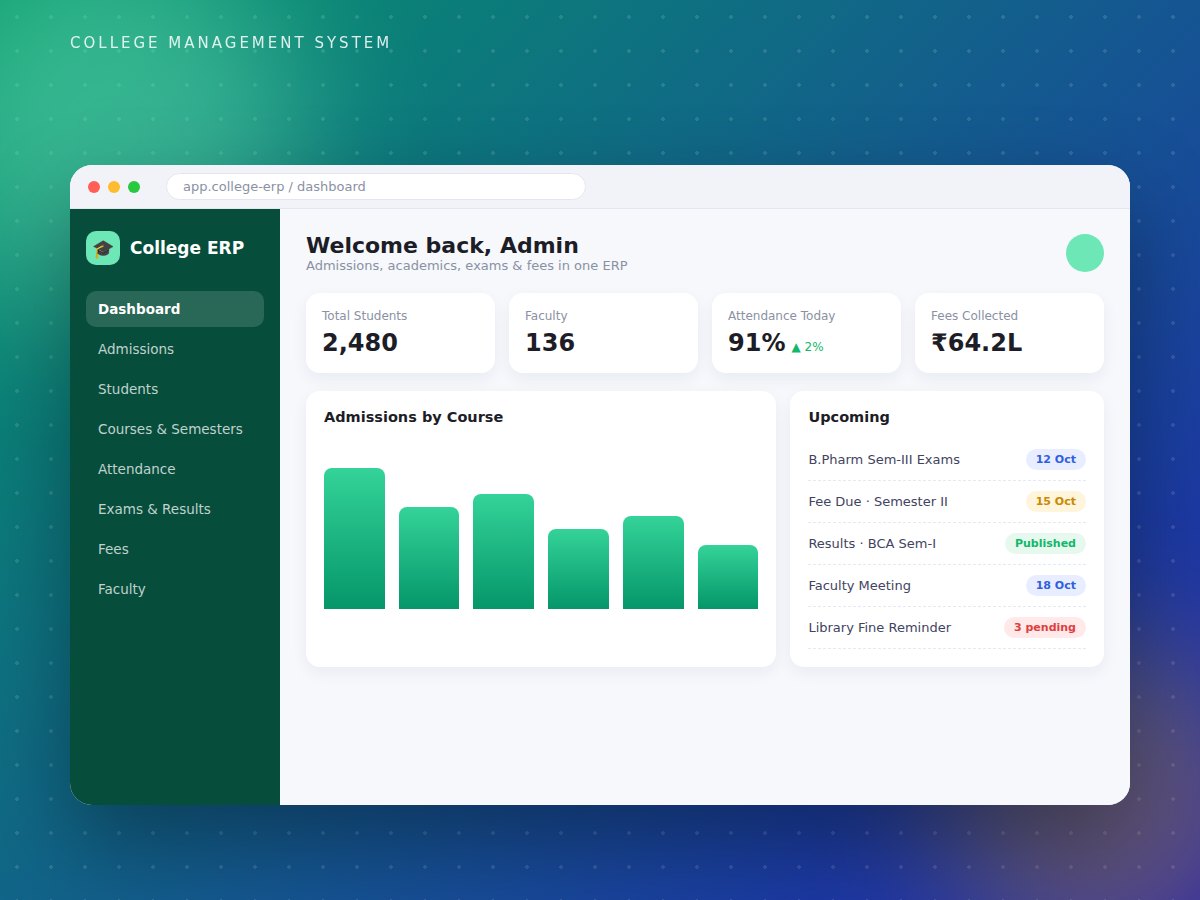Click the tallest bar in Admissions chart
The width and height of the screenshot is (1200, 900).
(x=354, y=538)
